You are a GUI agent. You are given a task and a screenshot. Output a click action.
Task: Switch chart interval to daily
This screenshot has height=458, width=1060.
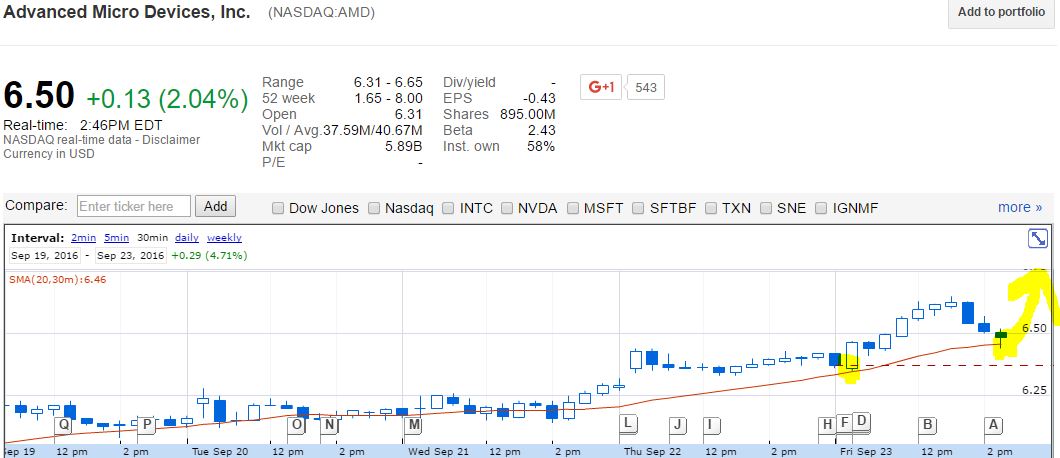(187, 238)
